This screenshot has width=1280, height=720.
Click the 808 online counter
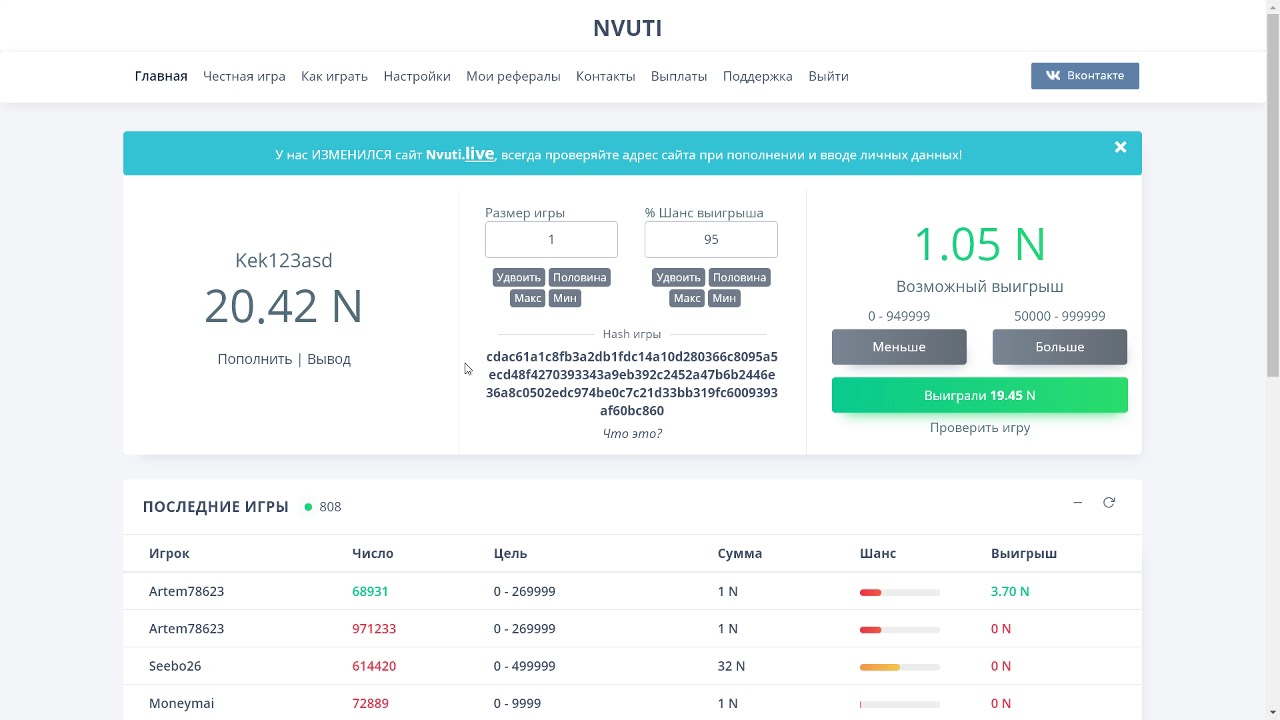point(330,507)
